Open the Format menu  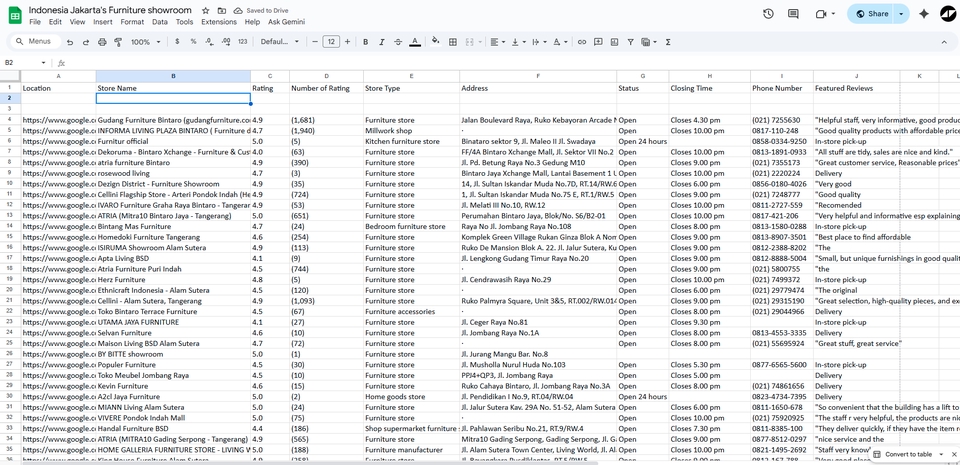(132, 22)
